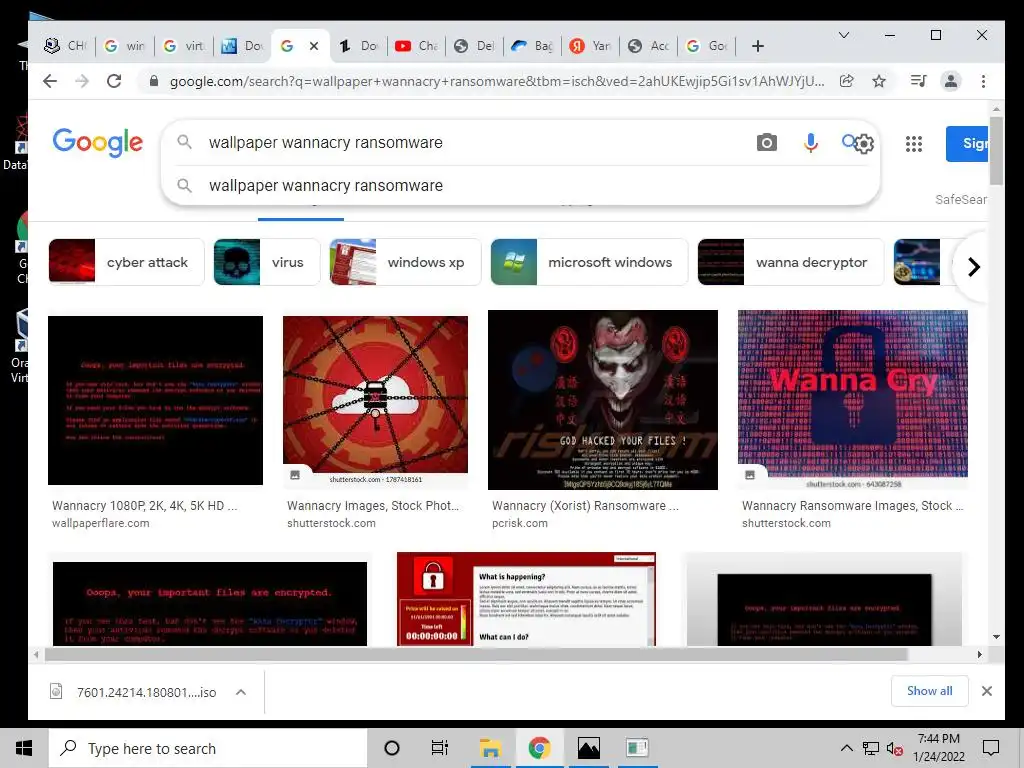Open Google apps grid
The image size is (1024, 768).
[914, 144]
